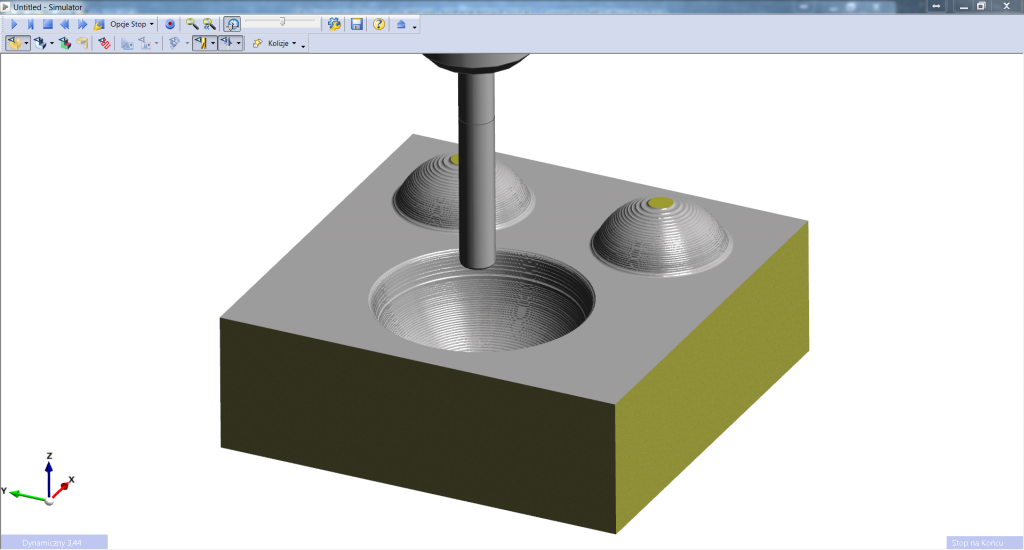This screenshot has width=1024, height=550.
Task: Click the simulation settings gear icon
Action: pyautogui.click(x=334, y=24)
